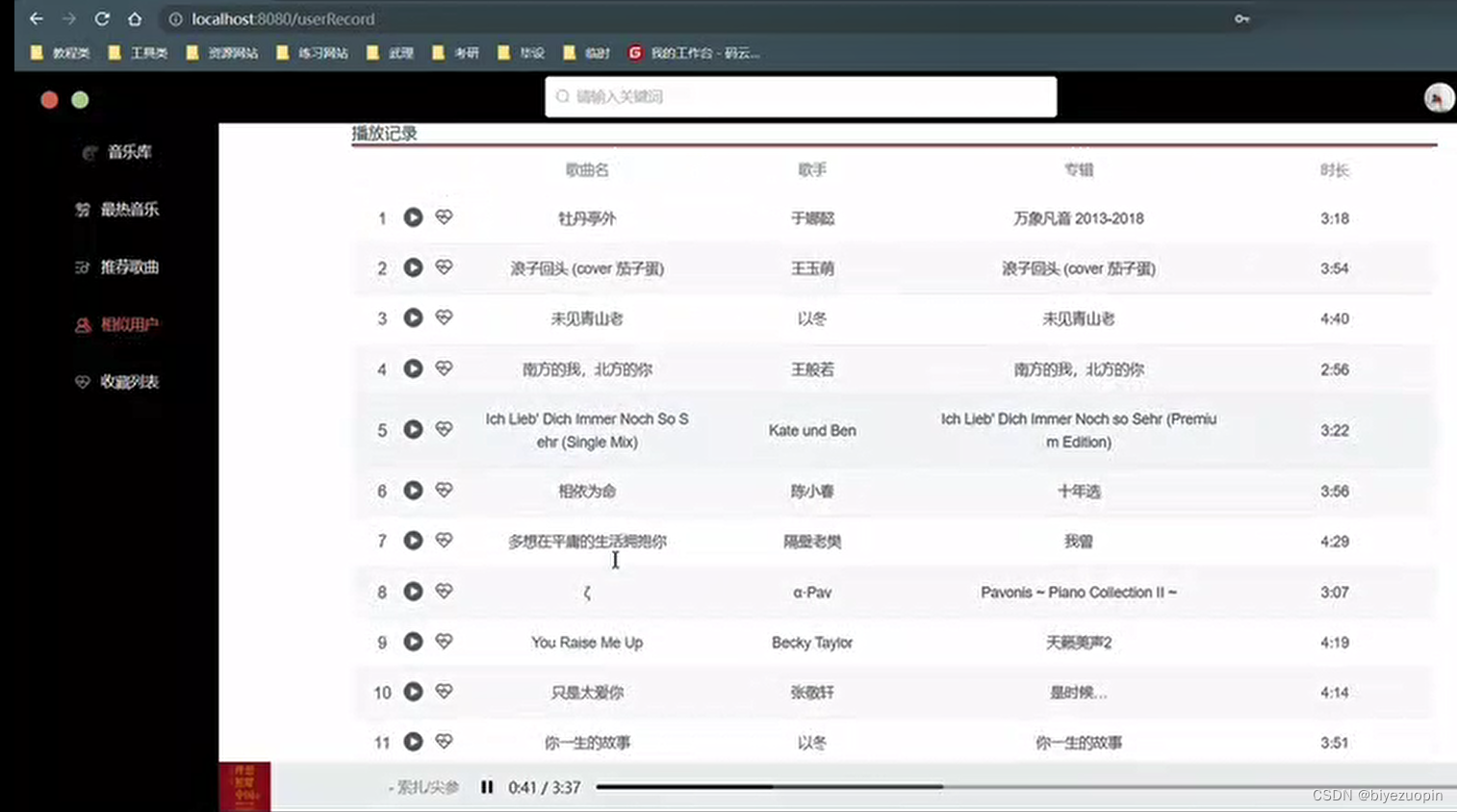Open 推荐歌曲 in sidebar
This screenshot has height=812, width=1457.
[x=117, y=266]
